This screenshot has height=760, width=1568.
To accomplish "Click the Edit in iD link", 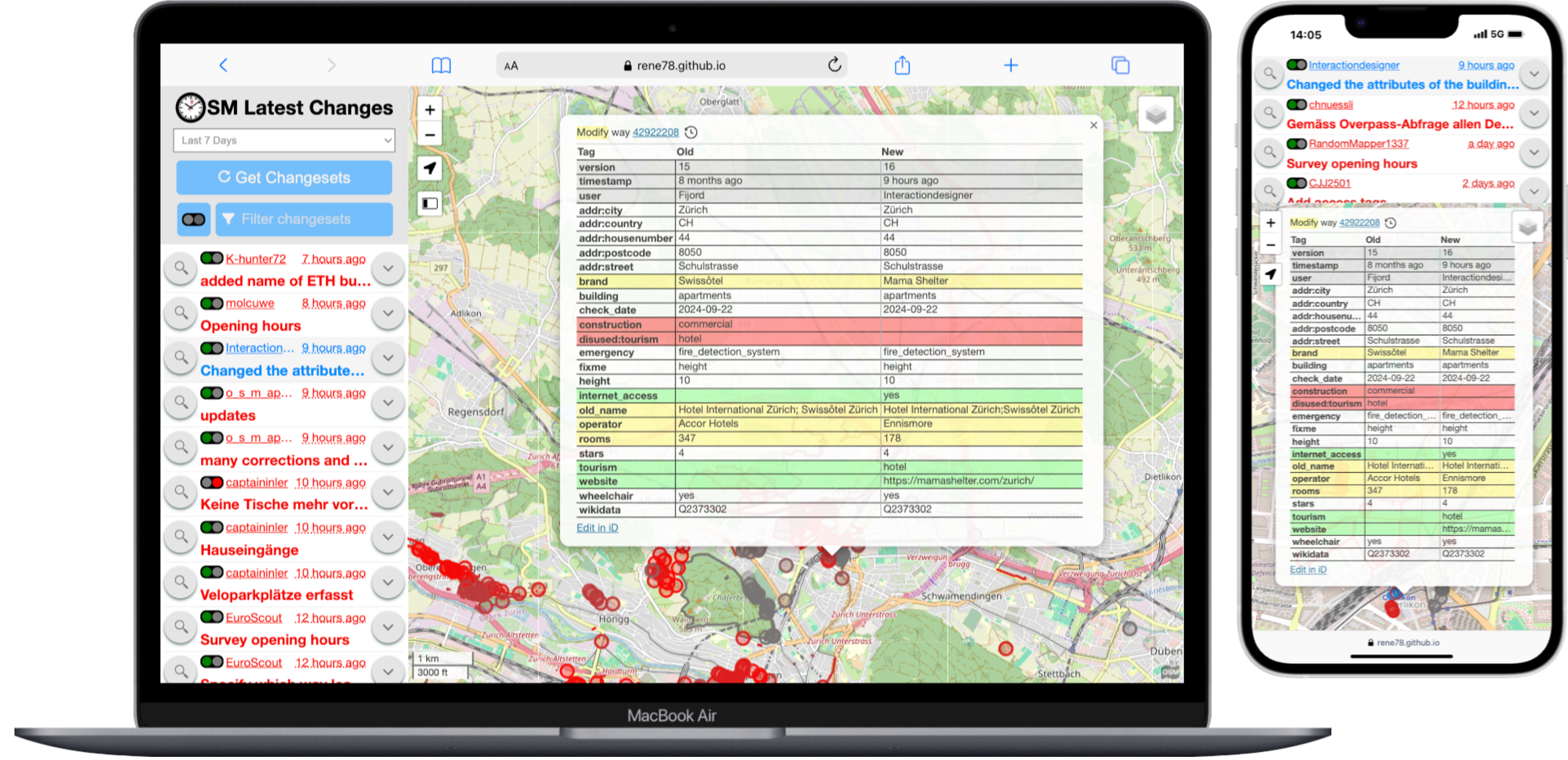I will click(597, 528).
